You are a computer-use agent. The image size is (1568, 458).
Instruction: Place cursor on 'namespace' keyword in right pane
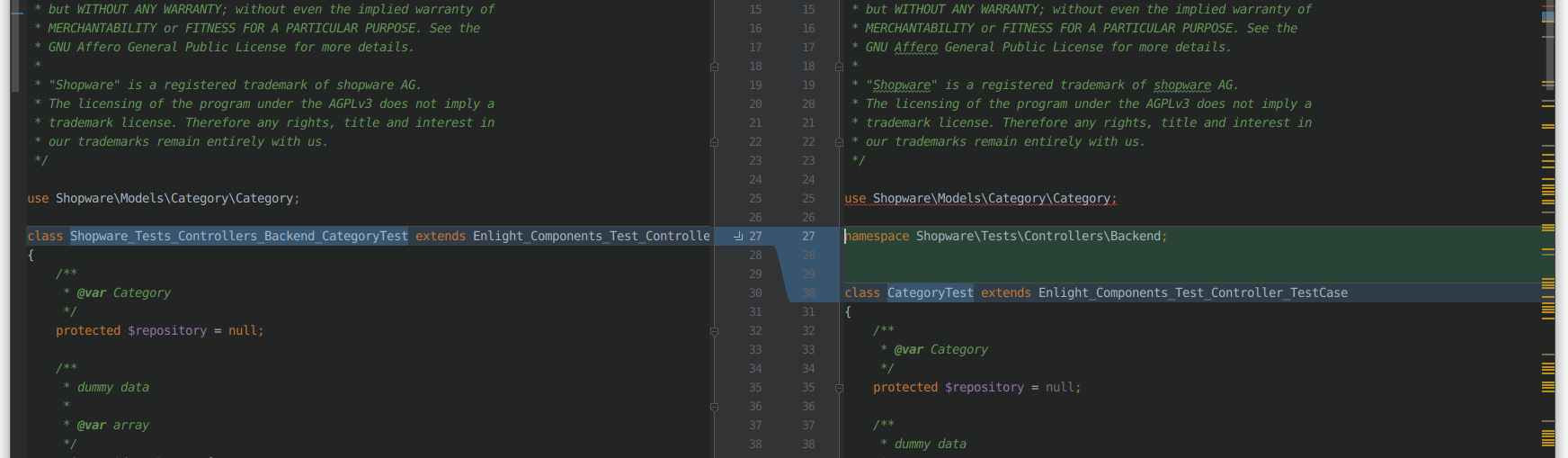[877, 236]
